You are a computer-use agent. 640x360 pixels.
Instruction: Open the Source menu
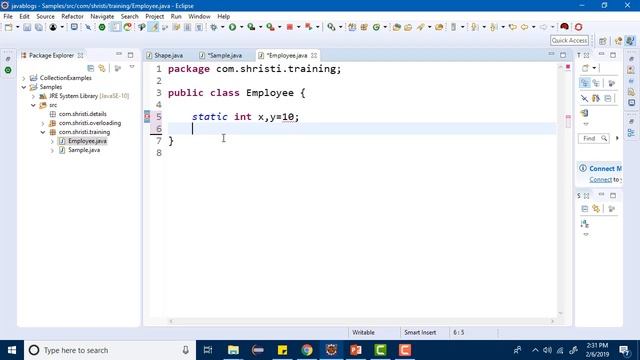[45, 16]
